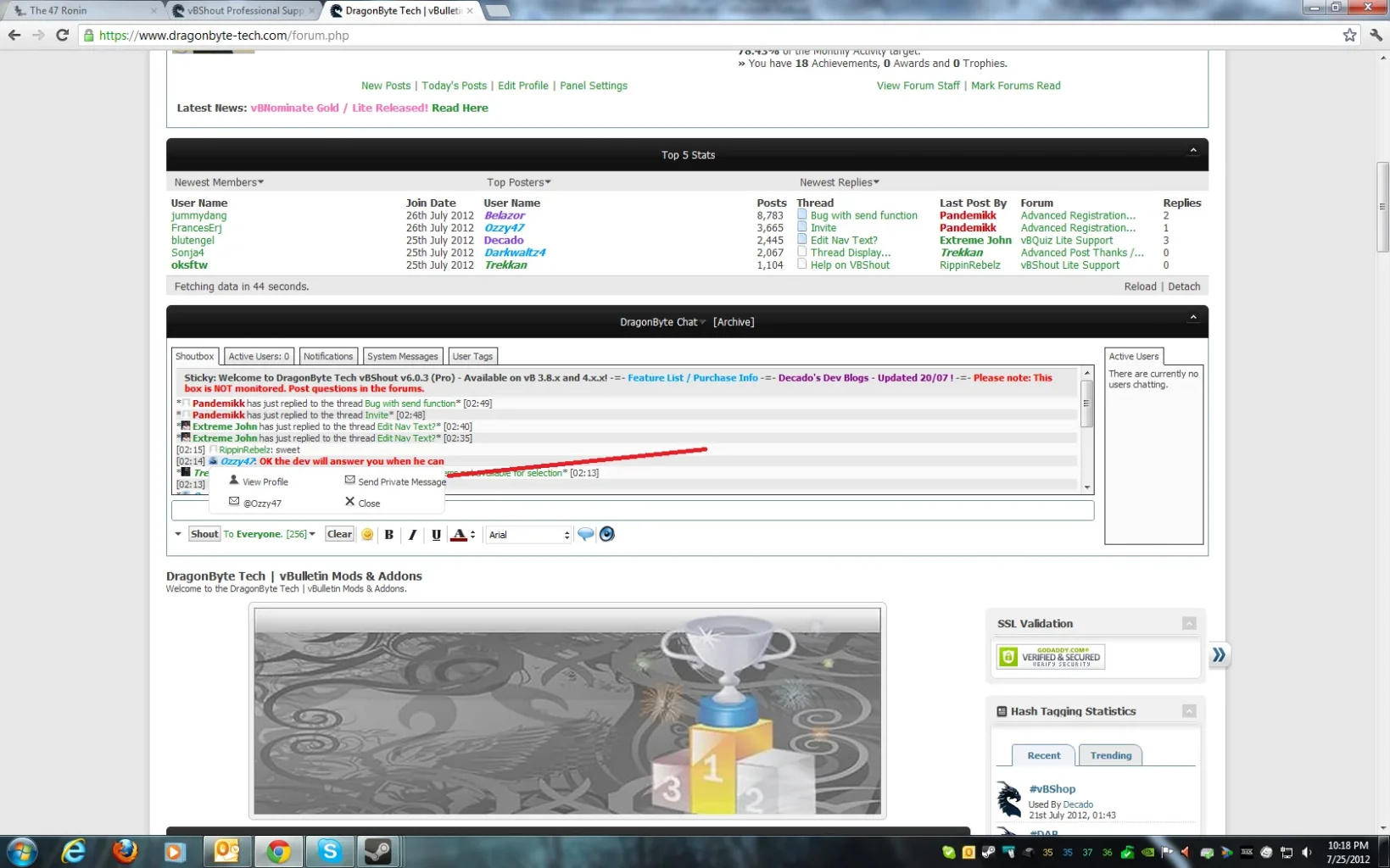Switch to the Shoutbox tab

[194, 356]
